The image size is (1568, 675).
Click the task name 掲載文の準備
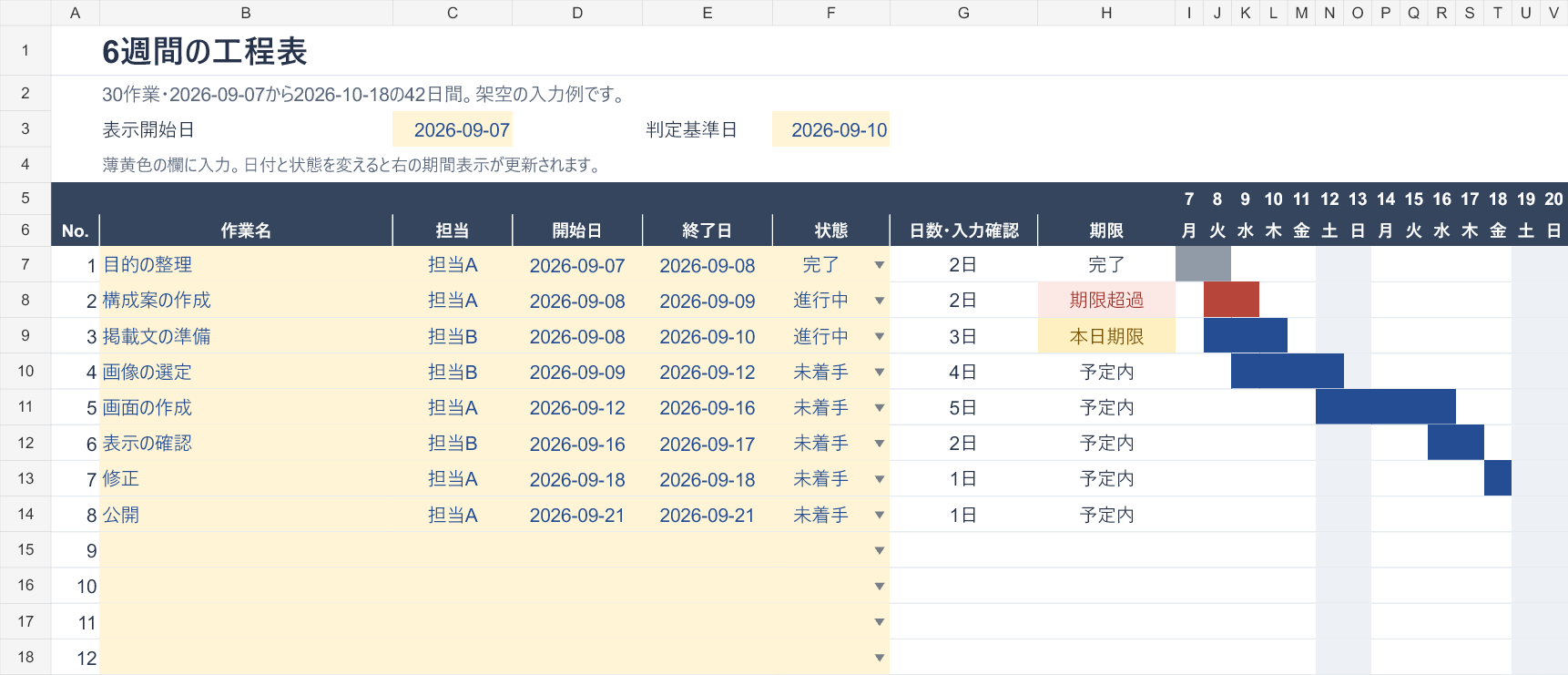[x=157, y=336]
